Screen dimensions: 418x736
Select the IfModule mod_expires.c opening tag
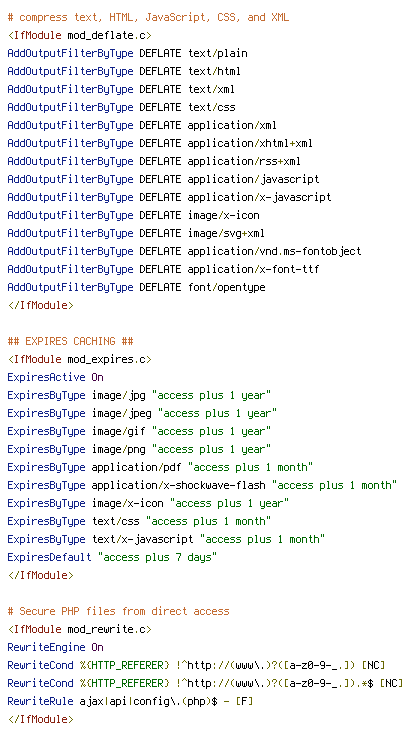(79, 360)
